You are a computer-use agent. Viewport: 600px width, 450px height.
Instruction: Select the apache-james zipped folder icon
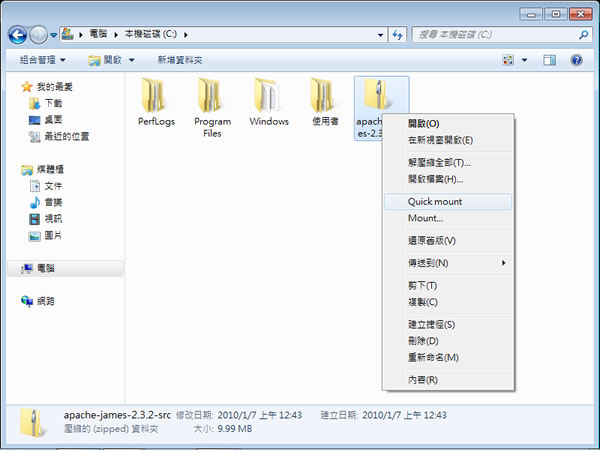point(377,94)
